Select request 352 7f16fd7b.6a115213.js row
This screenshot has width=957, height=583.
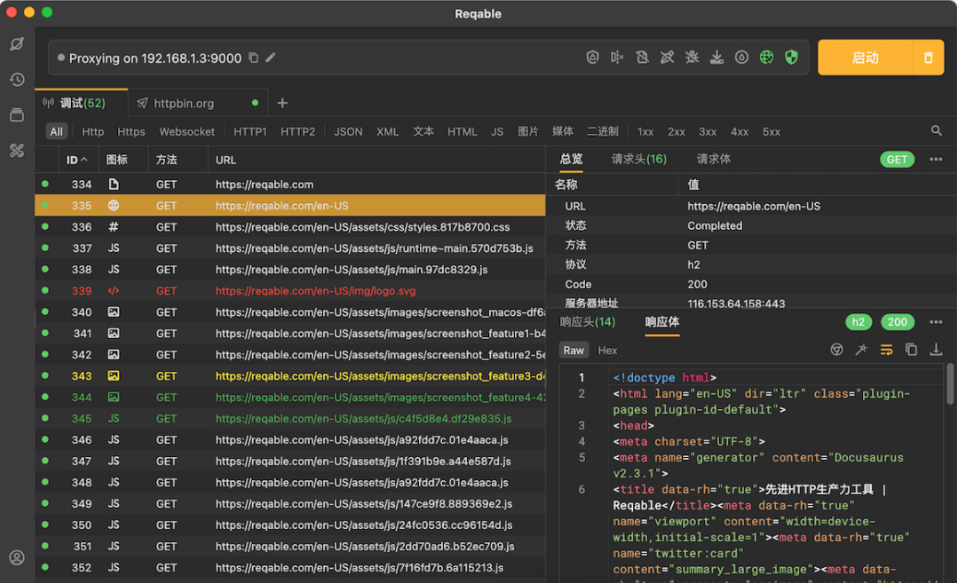(290, 568)
